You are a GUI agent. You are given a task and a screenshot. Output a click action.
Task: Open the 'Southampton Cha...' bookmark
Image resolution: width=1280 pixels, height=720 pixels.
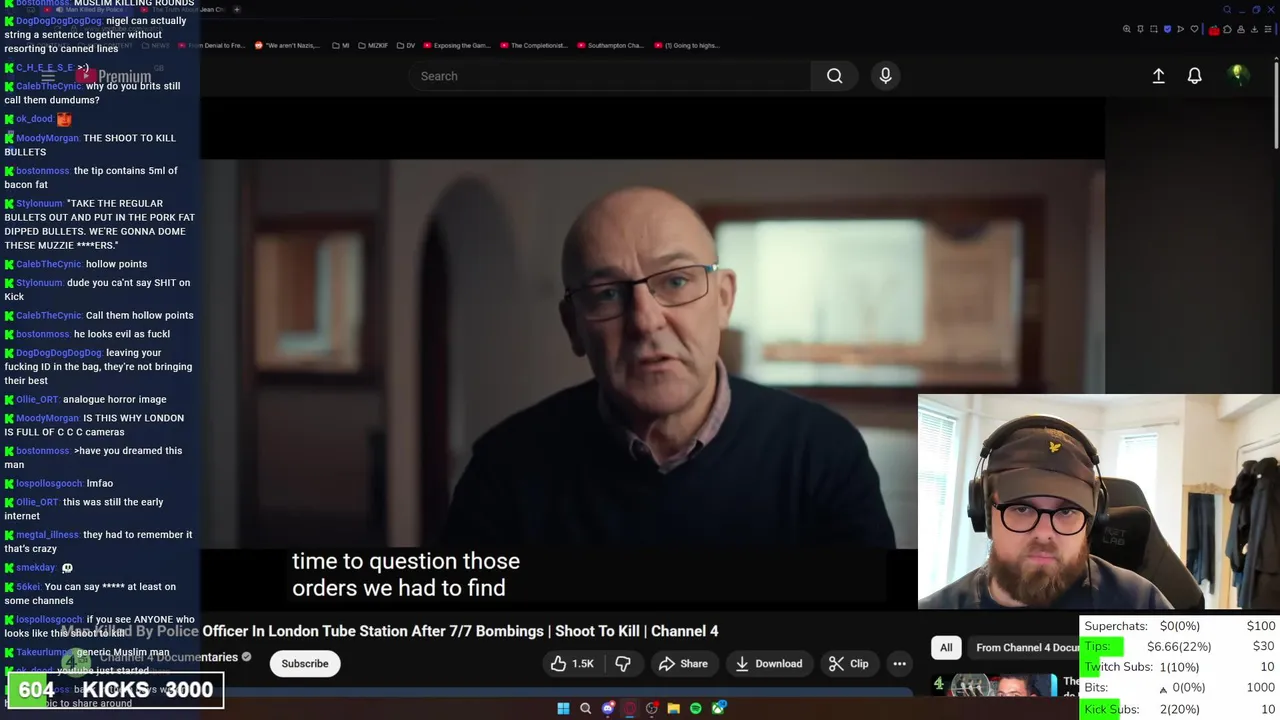coord(611,45)
